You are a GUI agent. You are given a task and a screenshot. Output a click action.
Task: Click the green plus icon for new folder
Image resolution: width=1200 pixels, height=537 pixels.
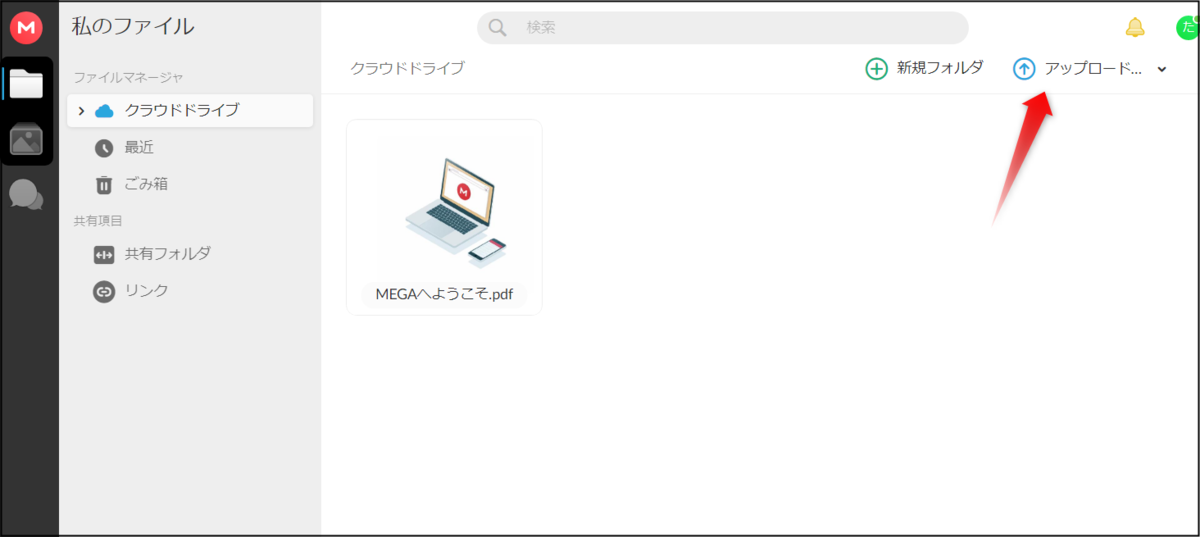[x=876, y=69]
